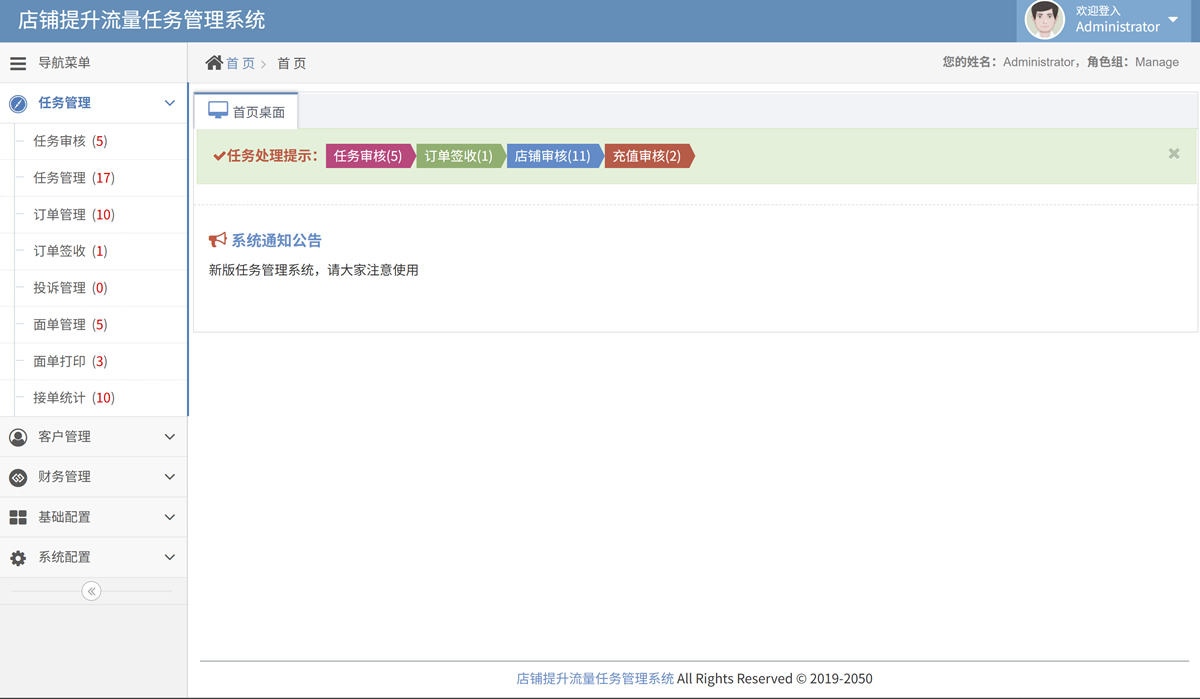Image resolution: width=1200 pixels, height=699 pixels.
Task: Open the Administrator account dropdown arrow
Action: point(1173,20)
